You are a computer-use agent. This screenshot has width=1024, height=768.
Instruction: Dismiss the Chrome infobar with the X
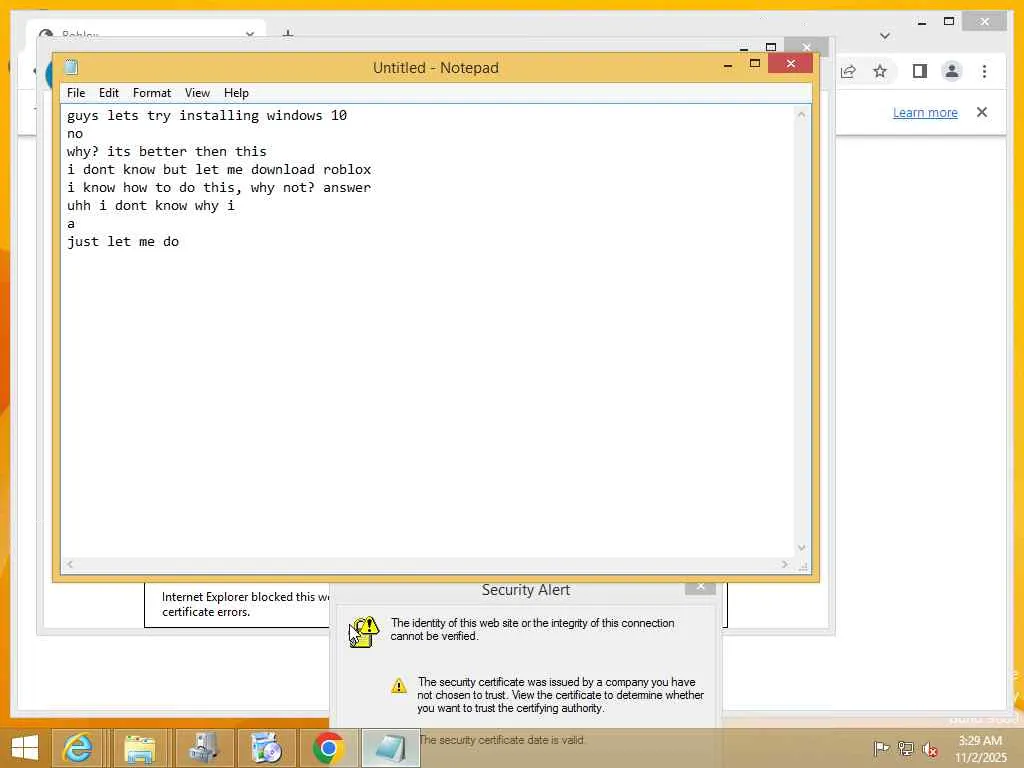coord(982,112)
